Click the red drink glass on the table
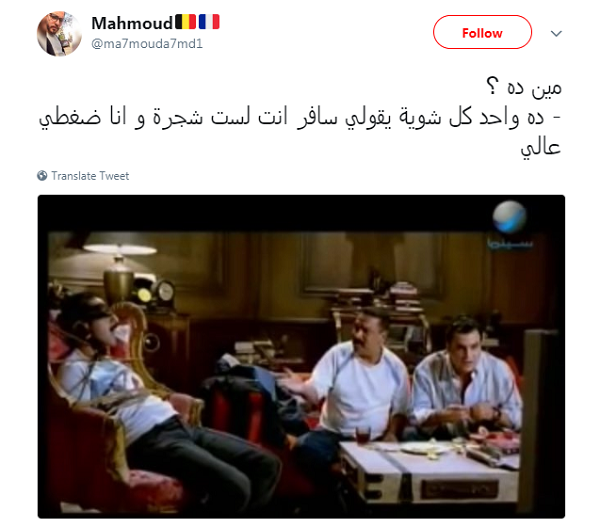 coord(362,435)
